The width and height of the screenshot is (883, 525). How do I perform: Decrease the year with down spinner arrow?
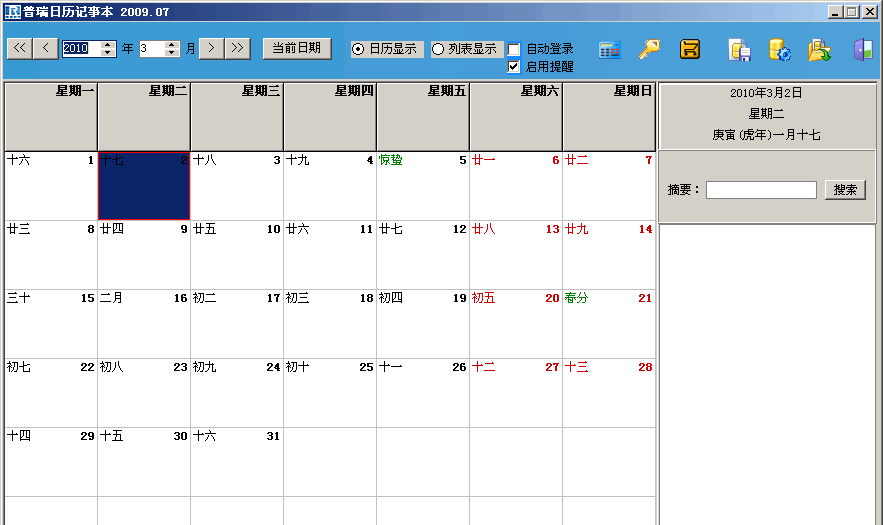coord(108,52)
